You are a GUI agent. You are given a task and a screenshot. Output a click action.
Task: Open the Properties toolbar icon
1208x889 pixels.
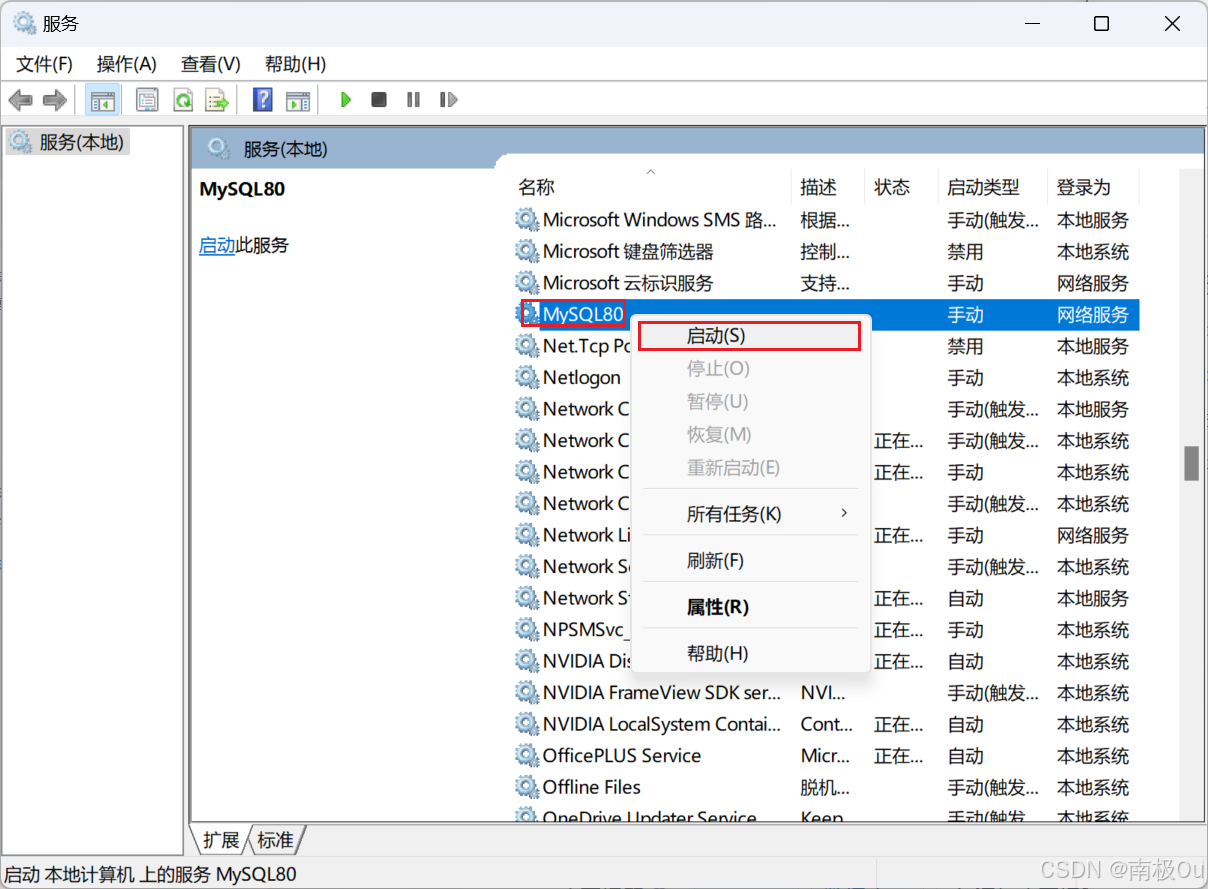(147, 100)
